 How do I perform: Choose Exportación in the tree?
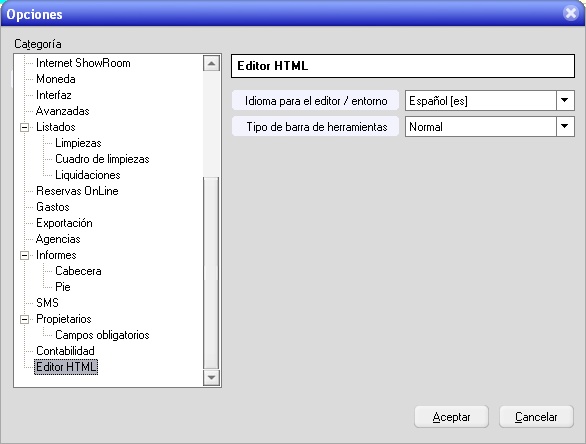[64, 223]
